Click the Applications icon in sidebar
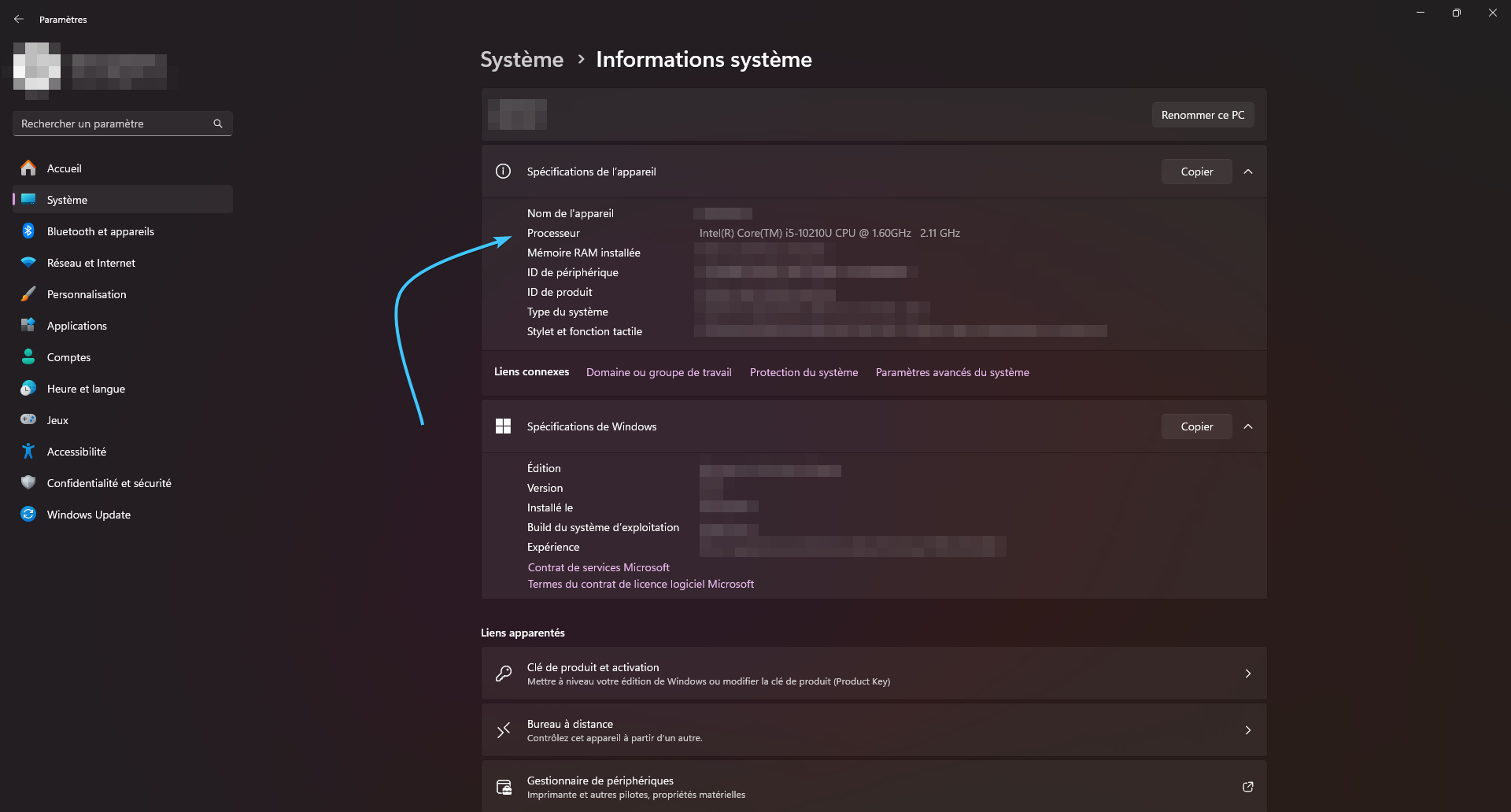1511x812 pixels. coord(28,325)
